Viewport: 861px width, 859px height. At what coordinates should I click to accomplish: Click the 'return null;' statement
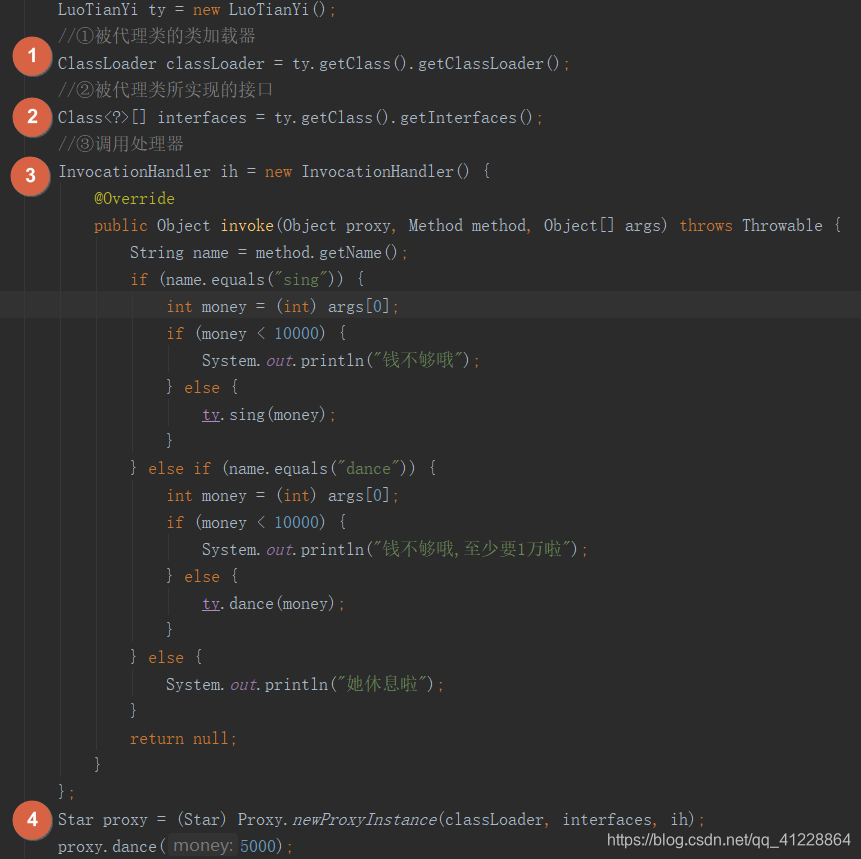click(x=183, y=739)
